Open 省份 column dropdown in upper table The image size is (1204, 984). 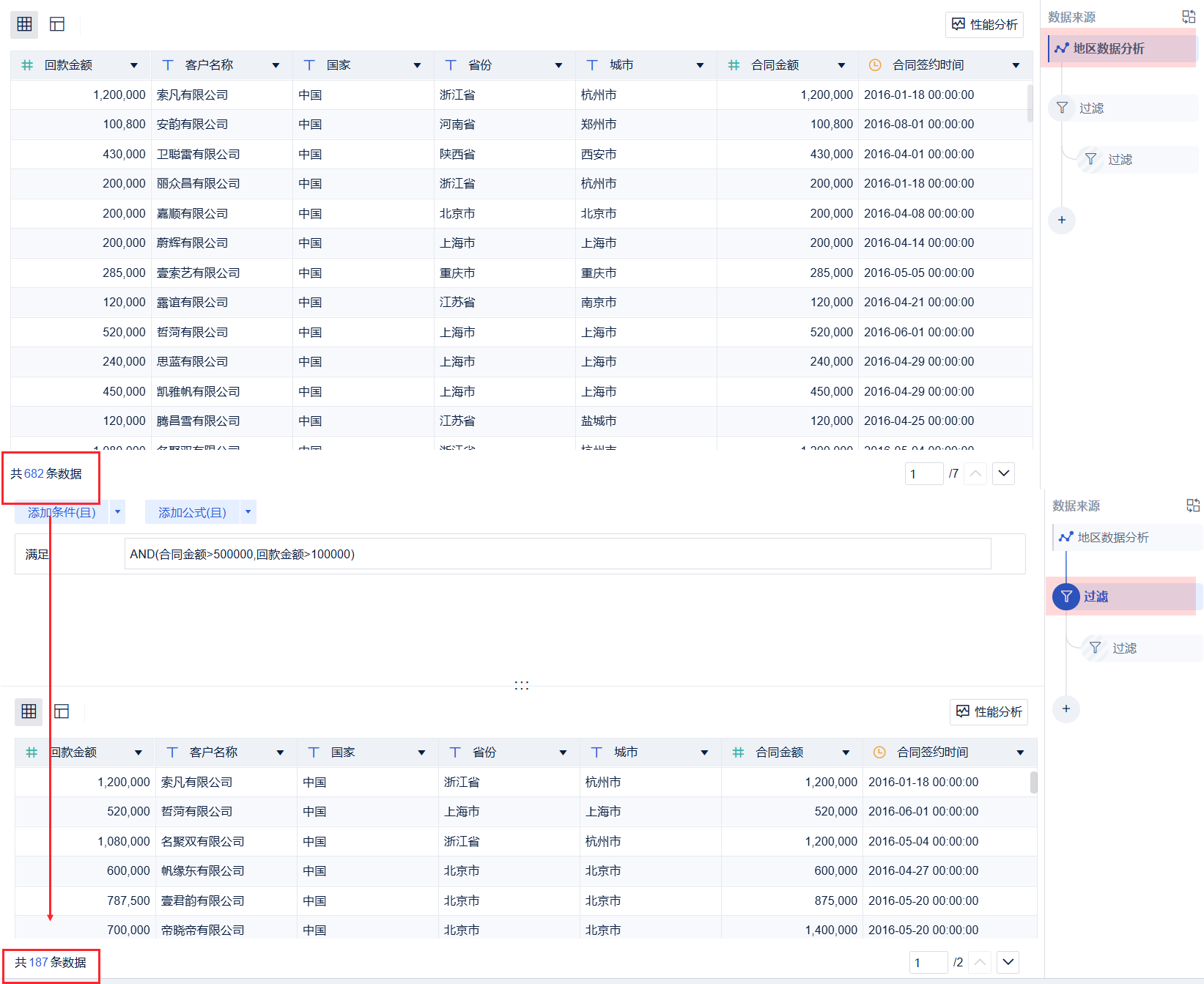(558, 65)
